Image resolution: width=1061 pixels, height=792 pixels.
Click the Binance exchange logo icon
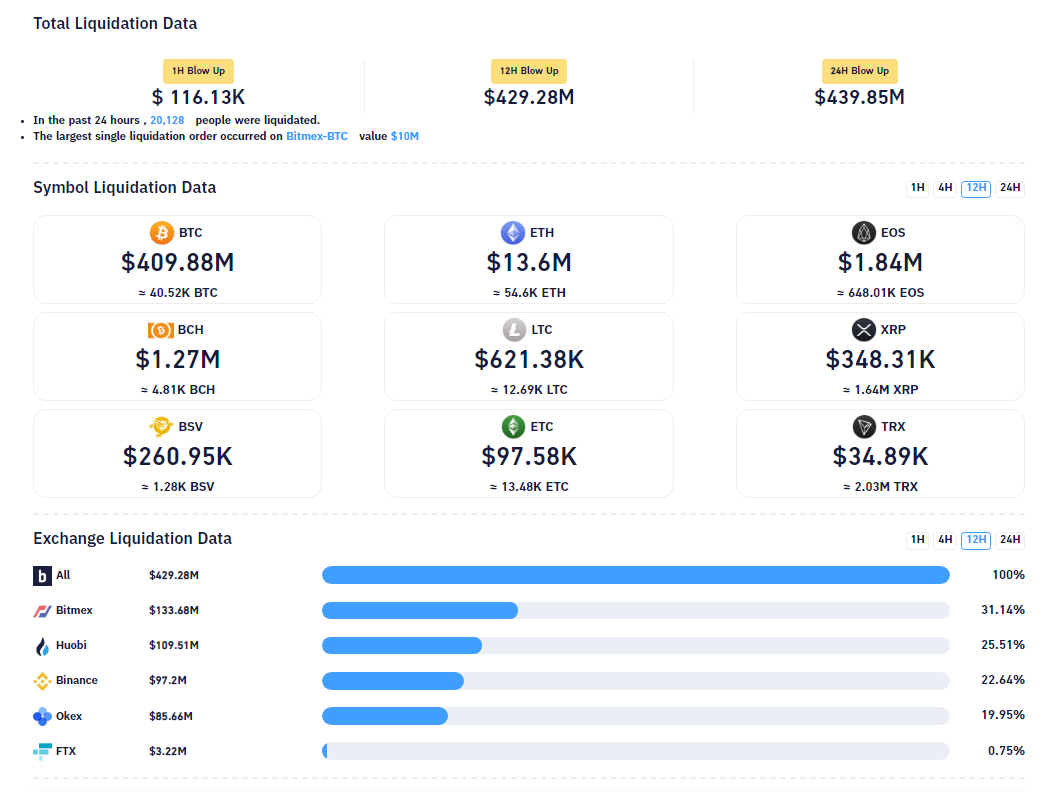point(42,681)
